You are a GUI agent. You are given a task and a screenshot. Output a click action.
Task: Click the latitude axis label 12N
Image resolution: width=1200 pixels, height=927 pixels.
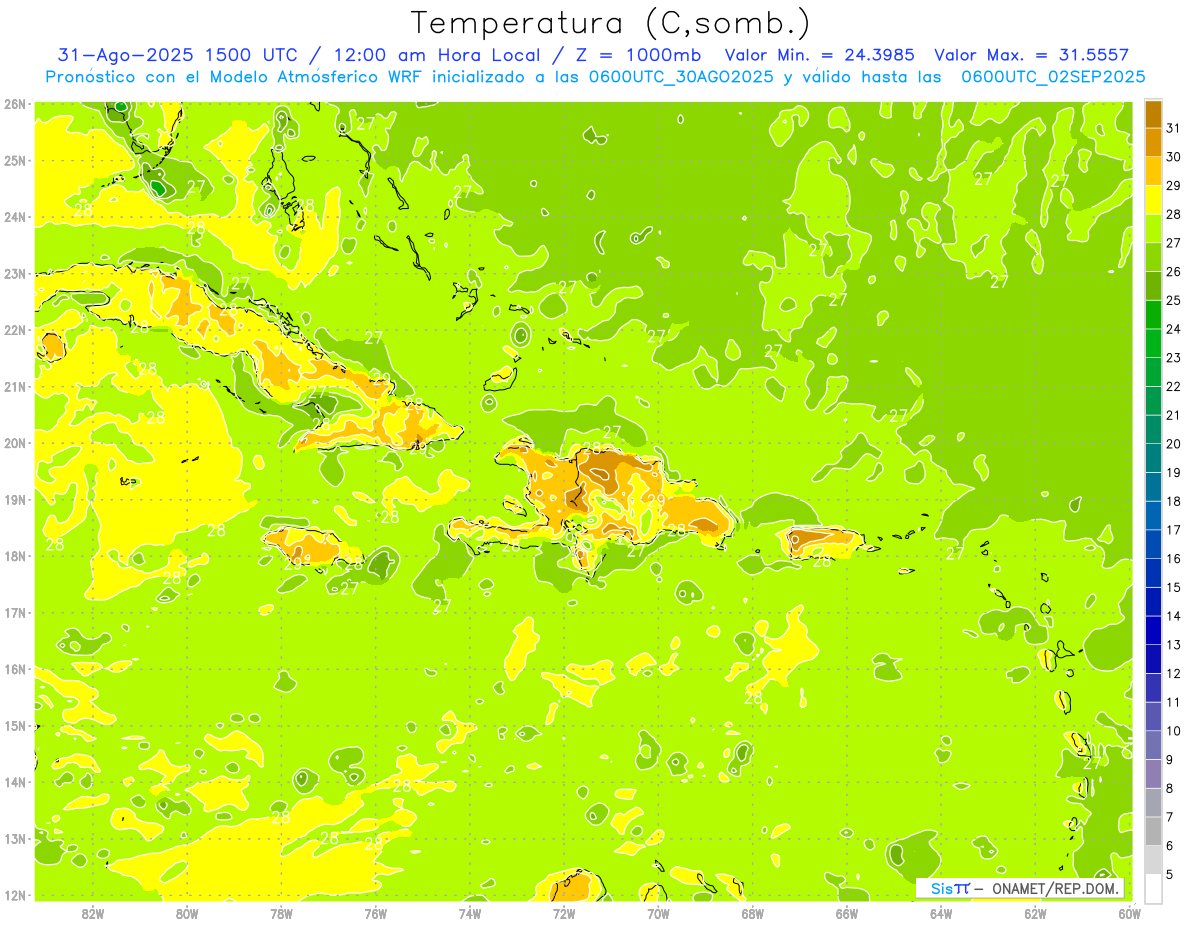pos(15,895)
